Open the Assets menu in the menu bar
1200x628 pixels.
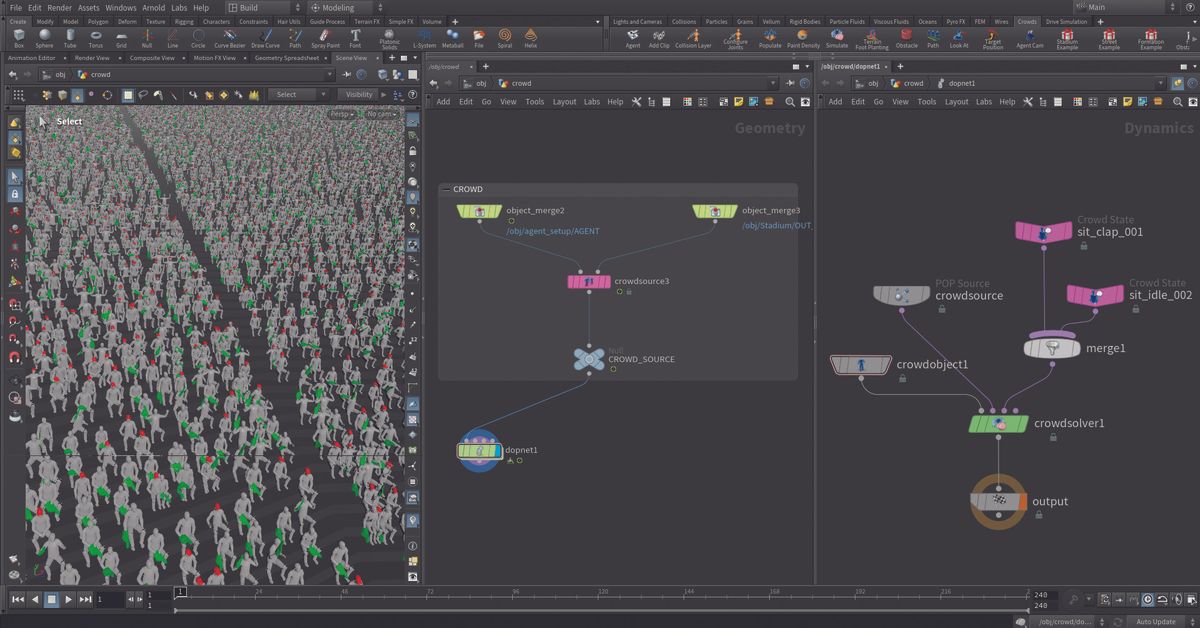click(x=88, y=7)
